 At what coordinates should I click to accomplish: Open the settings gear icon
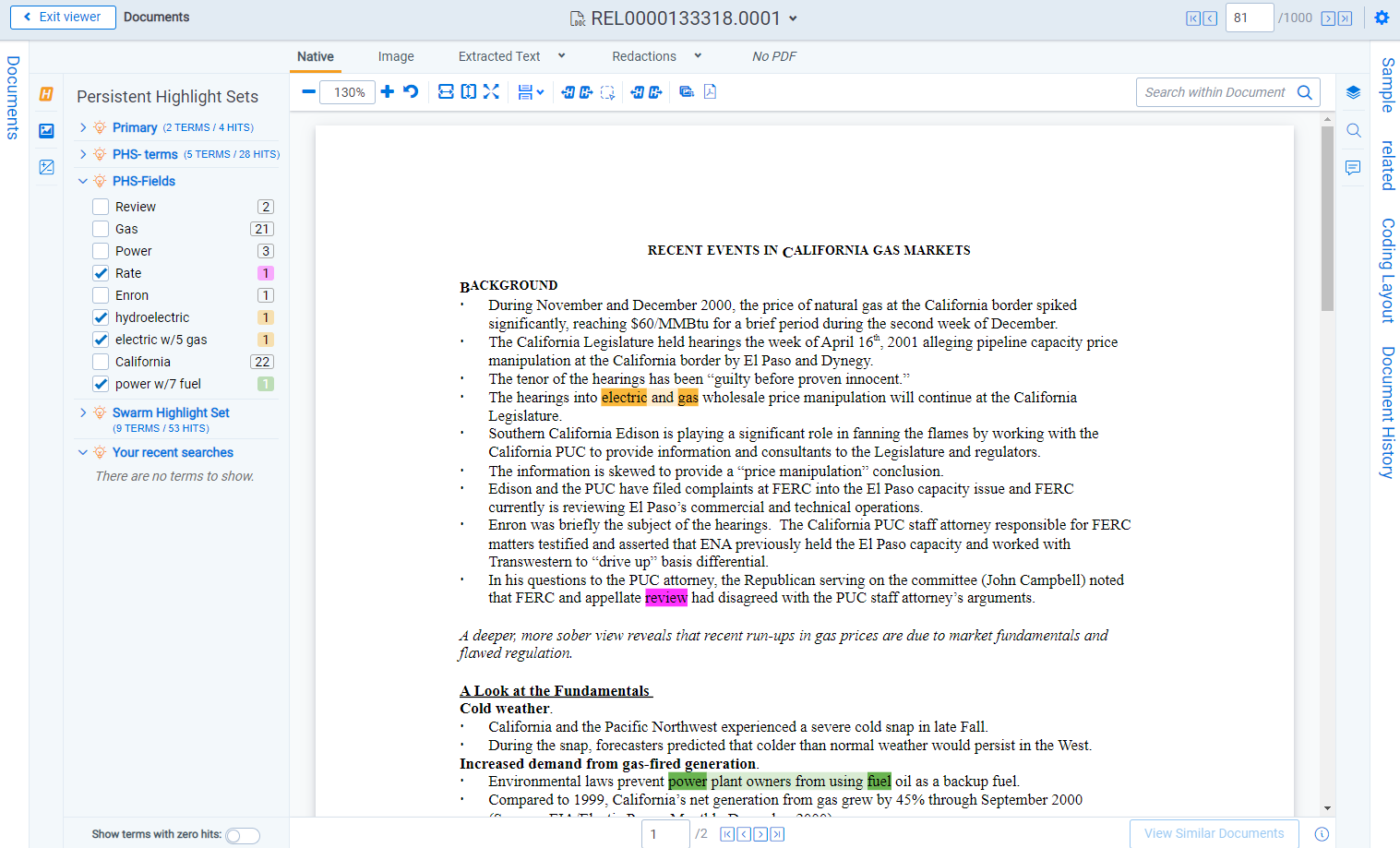[1382, 18]
